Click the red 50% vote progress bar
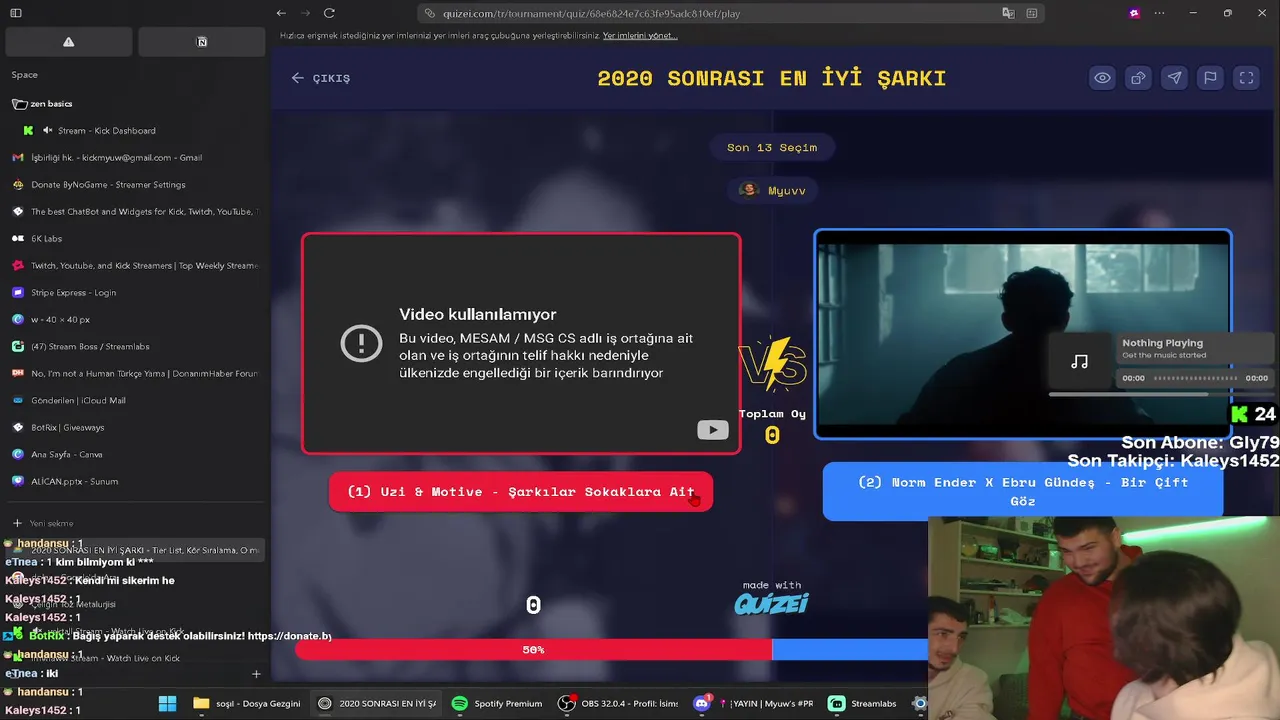The image size is (1280, 720). point(533,650)
